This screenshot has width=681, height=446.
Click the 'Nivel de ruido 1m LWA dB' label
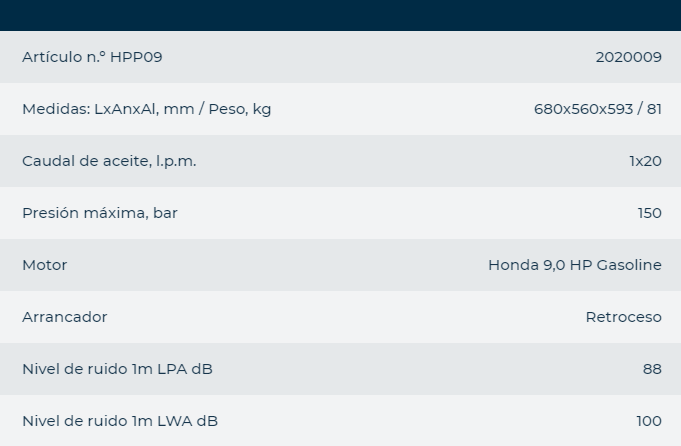pos(118,421)
